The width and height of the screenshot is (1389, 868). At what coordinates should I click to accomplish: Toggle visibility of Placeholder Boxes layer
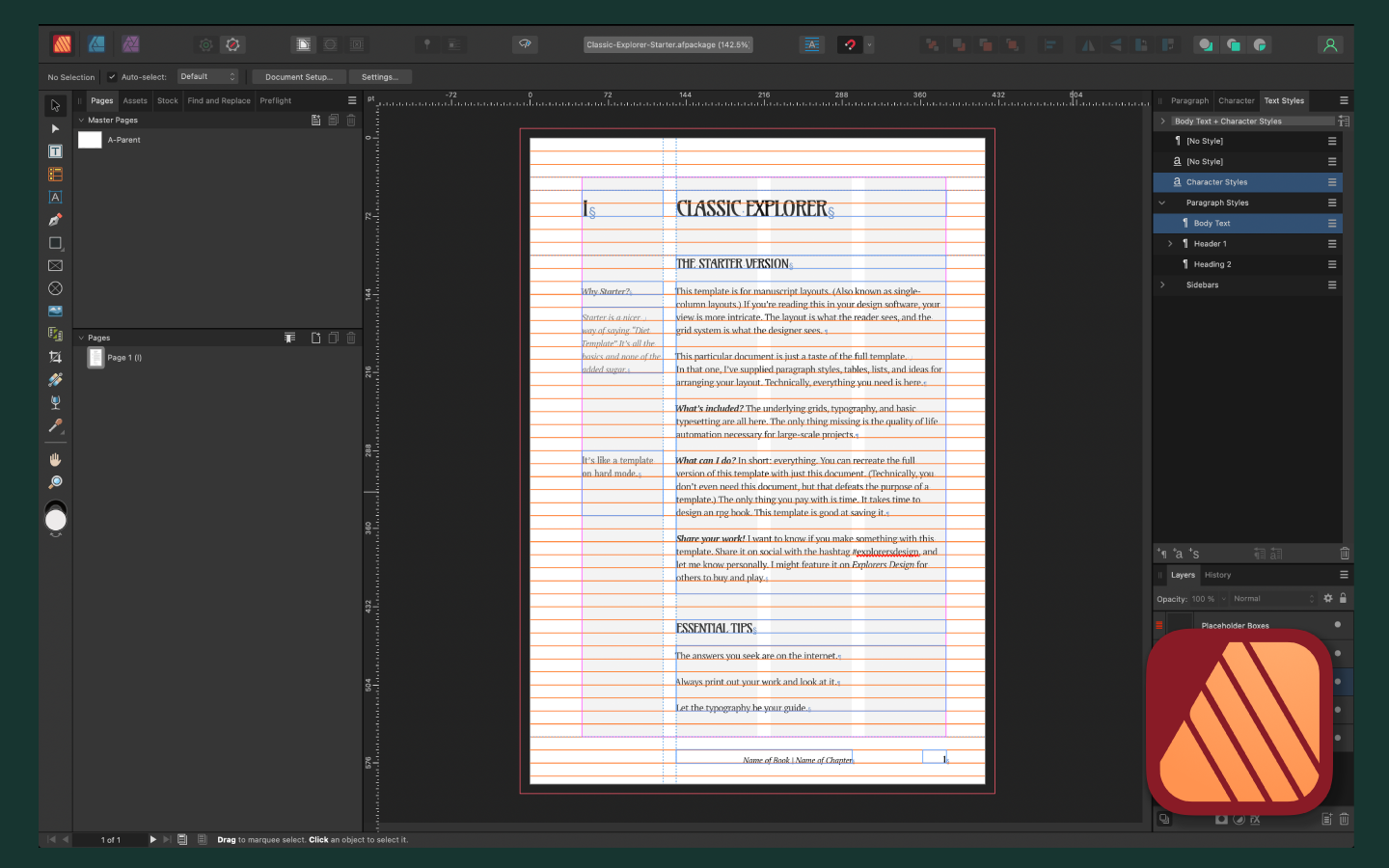(x=1337, y=625)
